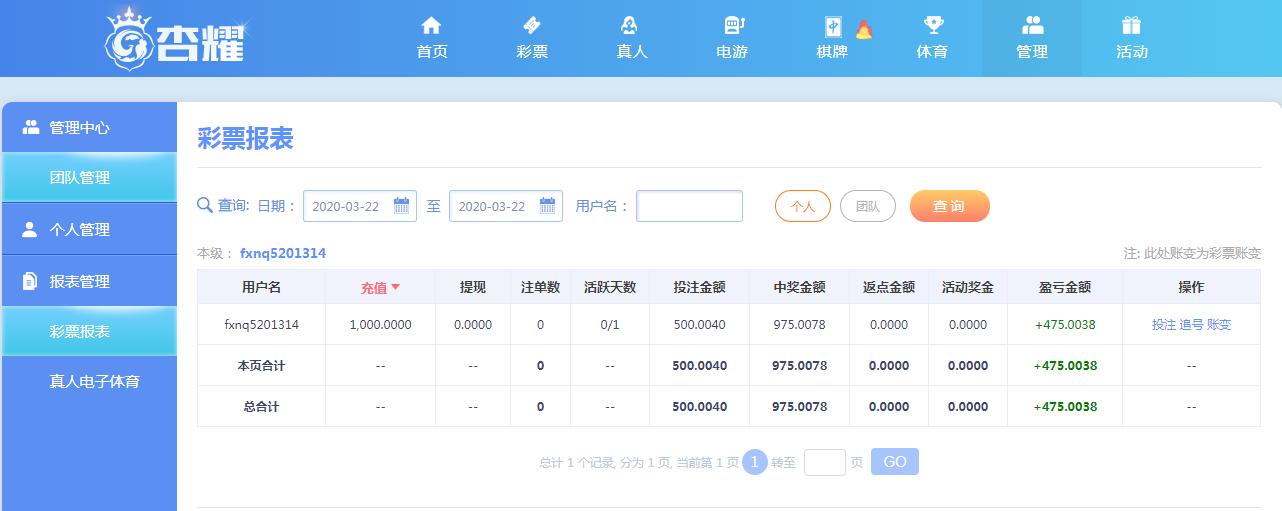Select 彩票报表 in the sidebar
The height and width of the screenshot is (511, 1282).
click(x=89, y=331)
